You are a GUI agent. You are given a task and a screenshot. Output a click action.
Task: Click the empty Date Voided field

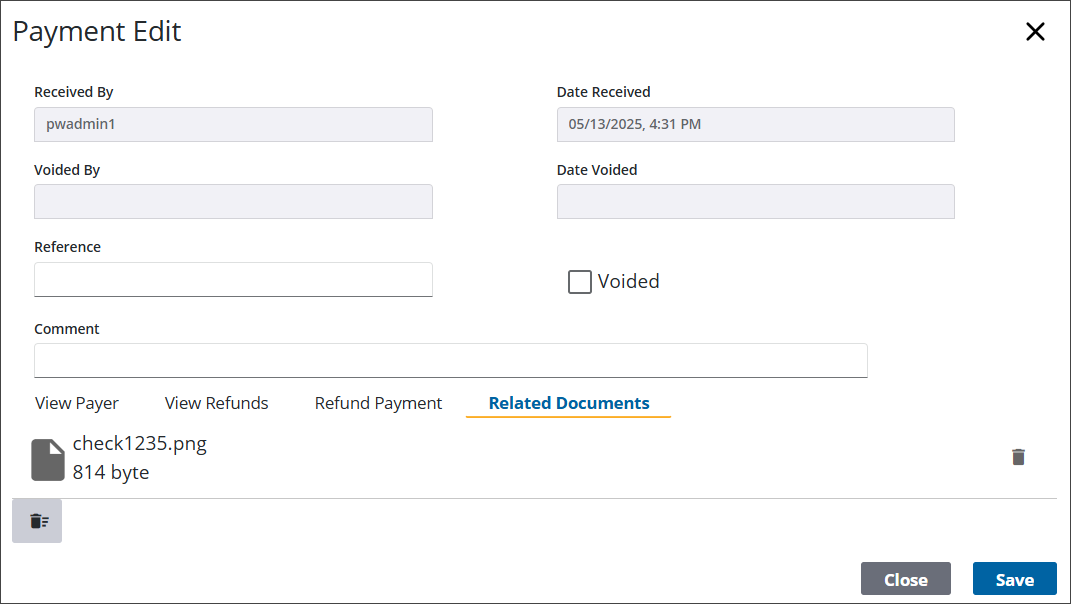pyautogui.click(x=755, y=202)
